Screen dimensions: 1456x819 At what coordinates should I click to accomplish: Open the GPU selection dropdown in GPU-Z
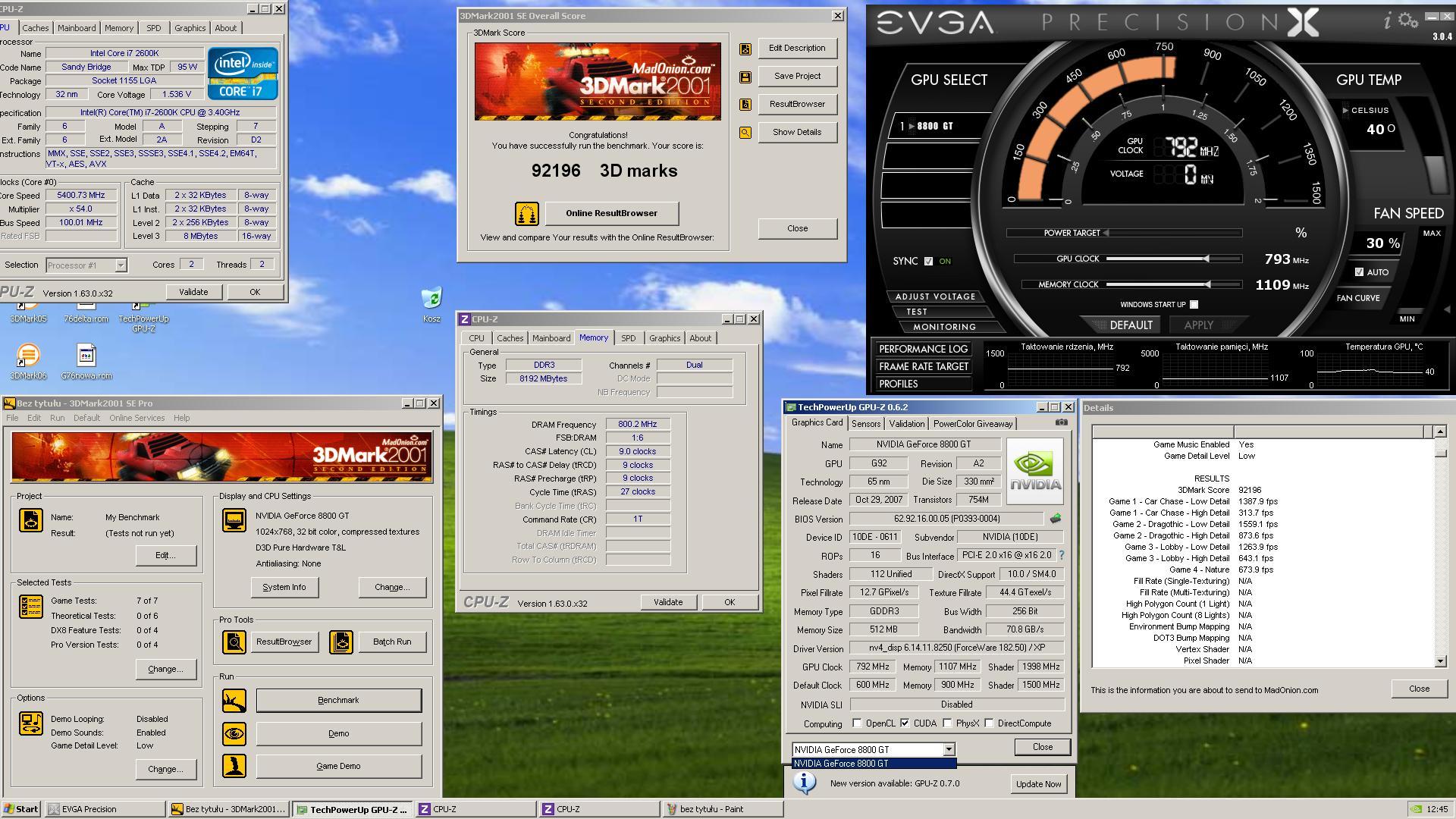948,749
